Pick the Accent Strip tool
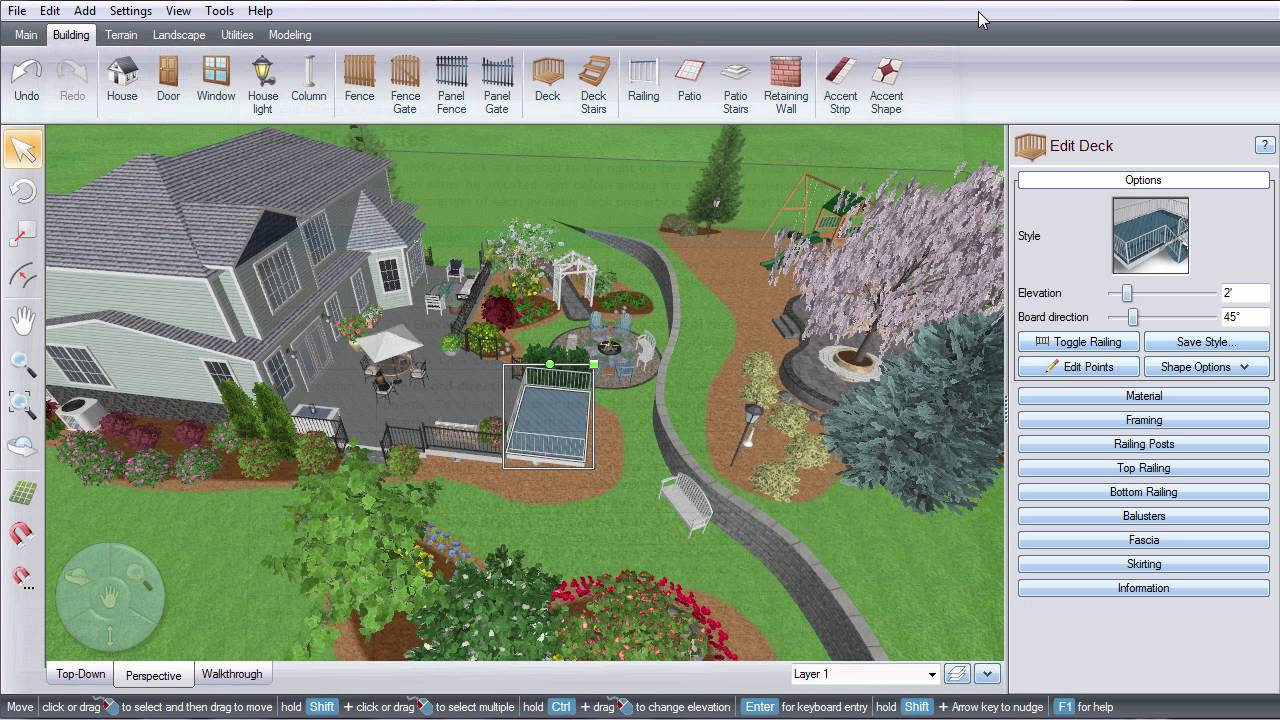Screen dimensions: 1280x720 840,85
